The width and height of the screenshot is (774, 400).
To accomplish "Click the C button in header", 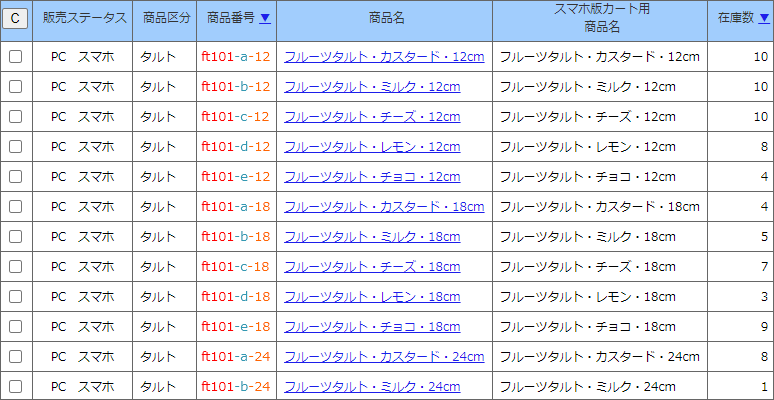I will 15,18.
